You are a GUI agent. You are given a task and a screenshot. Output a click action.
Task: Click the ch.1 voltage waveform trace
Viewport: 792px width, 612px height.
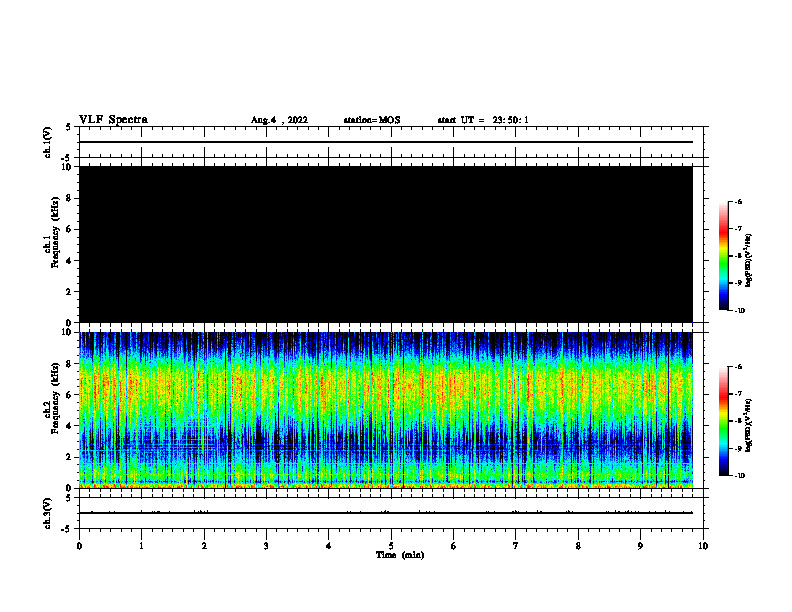pos(386,142)
